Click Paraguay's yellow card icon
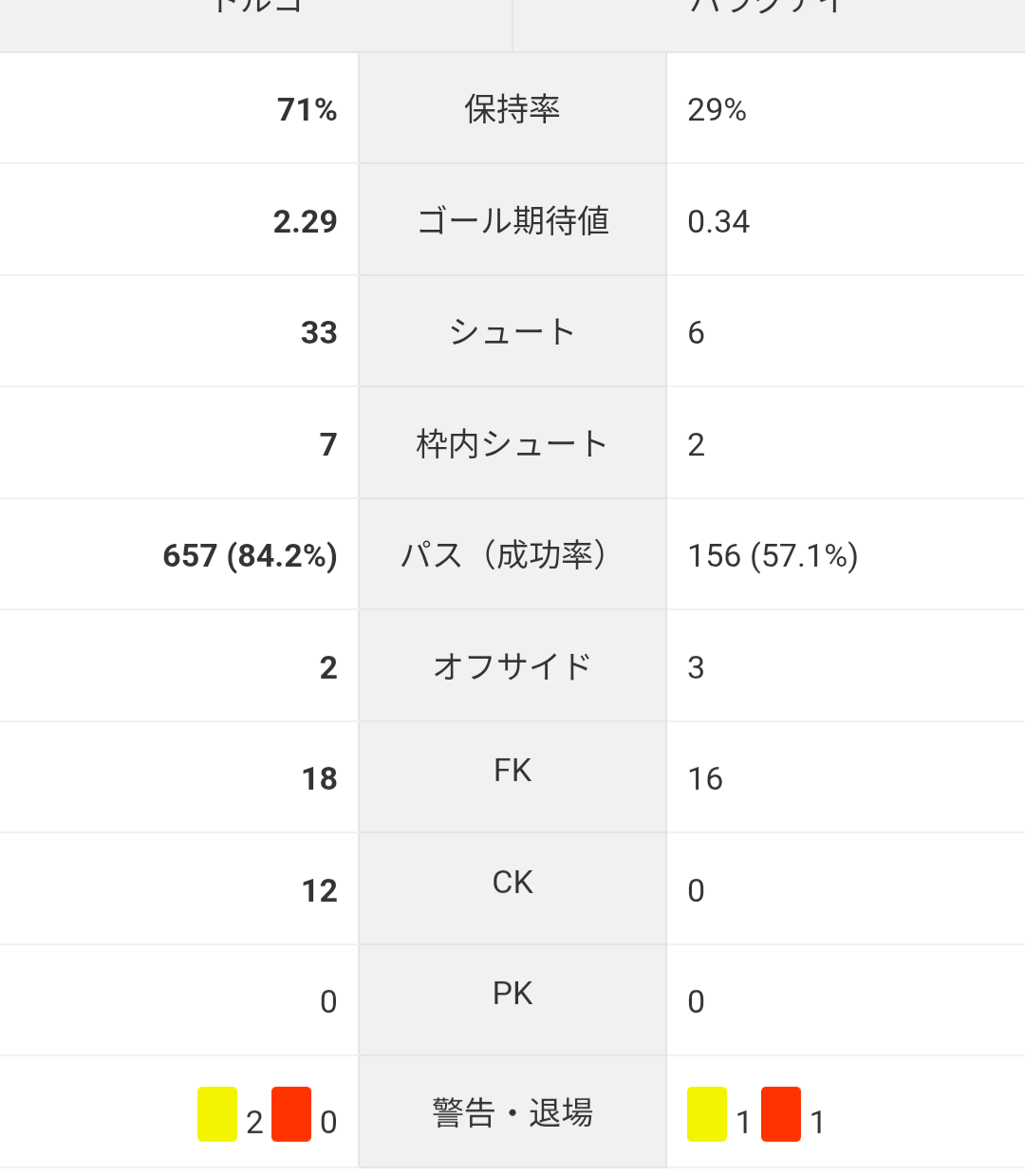Viewport: 1025px width, 1176px height. pyautogui.click(x=707, y=1114)
